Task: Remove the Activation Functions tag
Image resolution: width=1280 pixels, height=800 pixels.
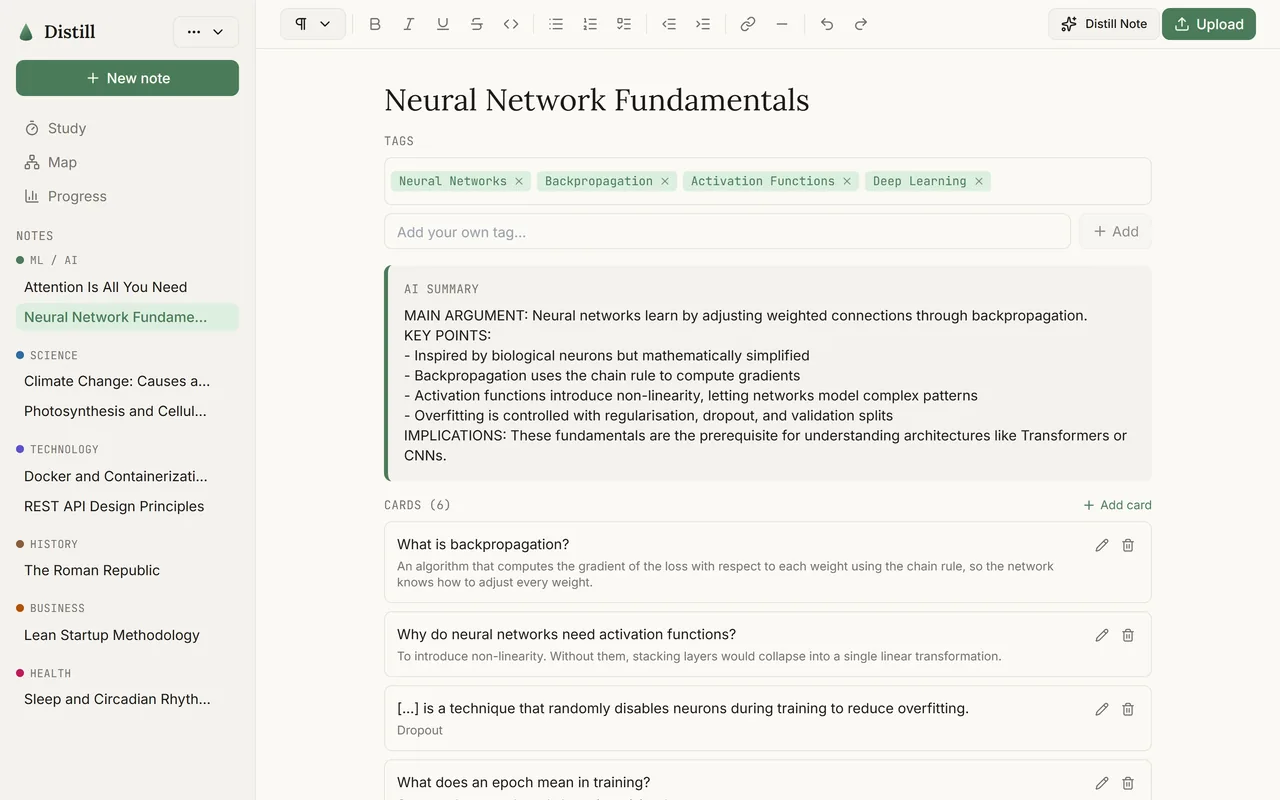Action: [x=847, y=181]
